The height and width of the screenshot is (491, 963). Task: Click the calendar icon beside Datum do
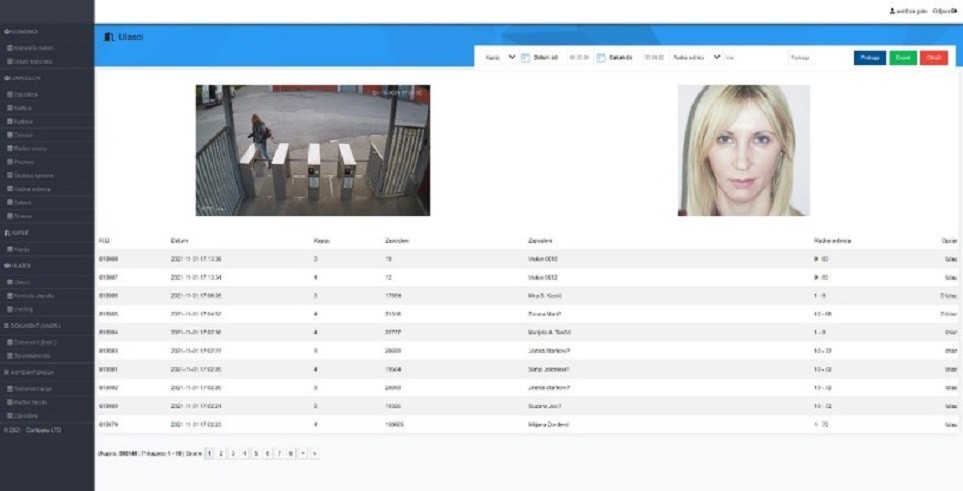[x=601, y=58]
